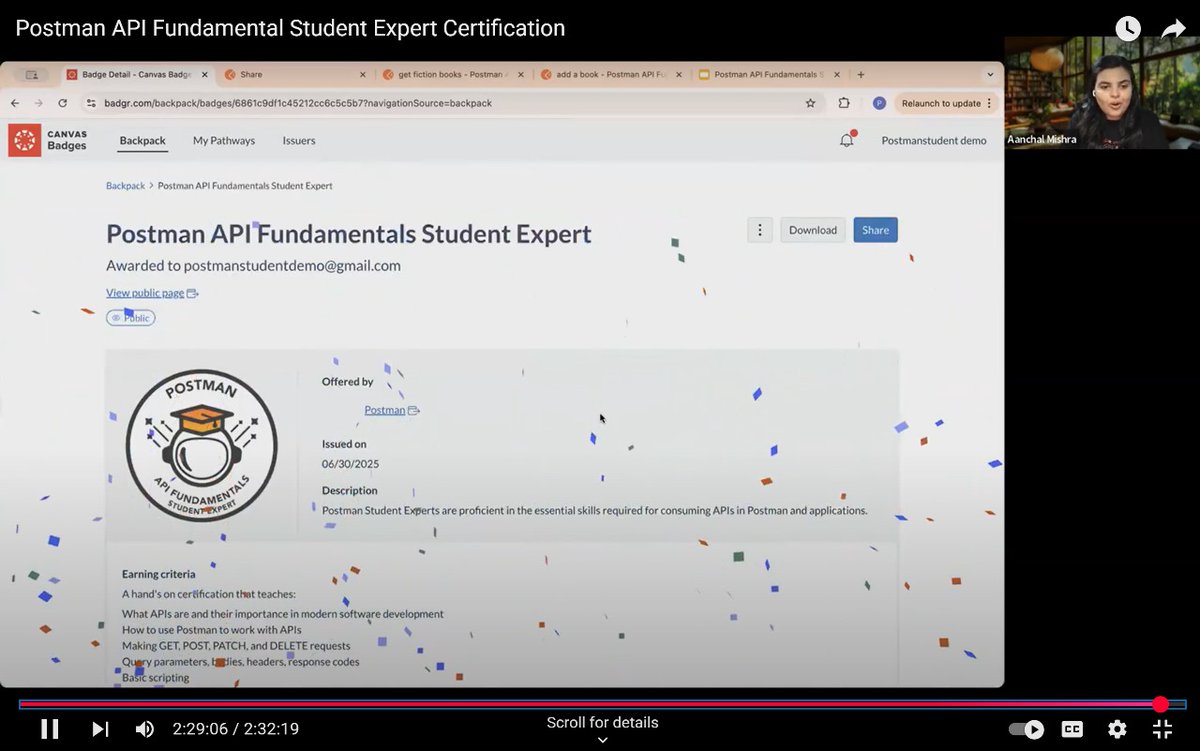The height and width of the screenshot is (751, 1200).
Task: Click Relaunch to update button
Action: pyautogui.click(x=941, y=103)
